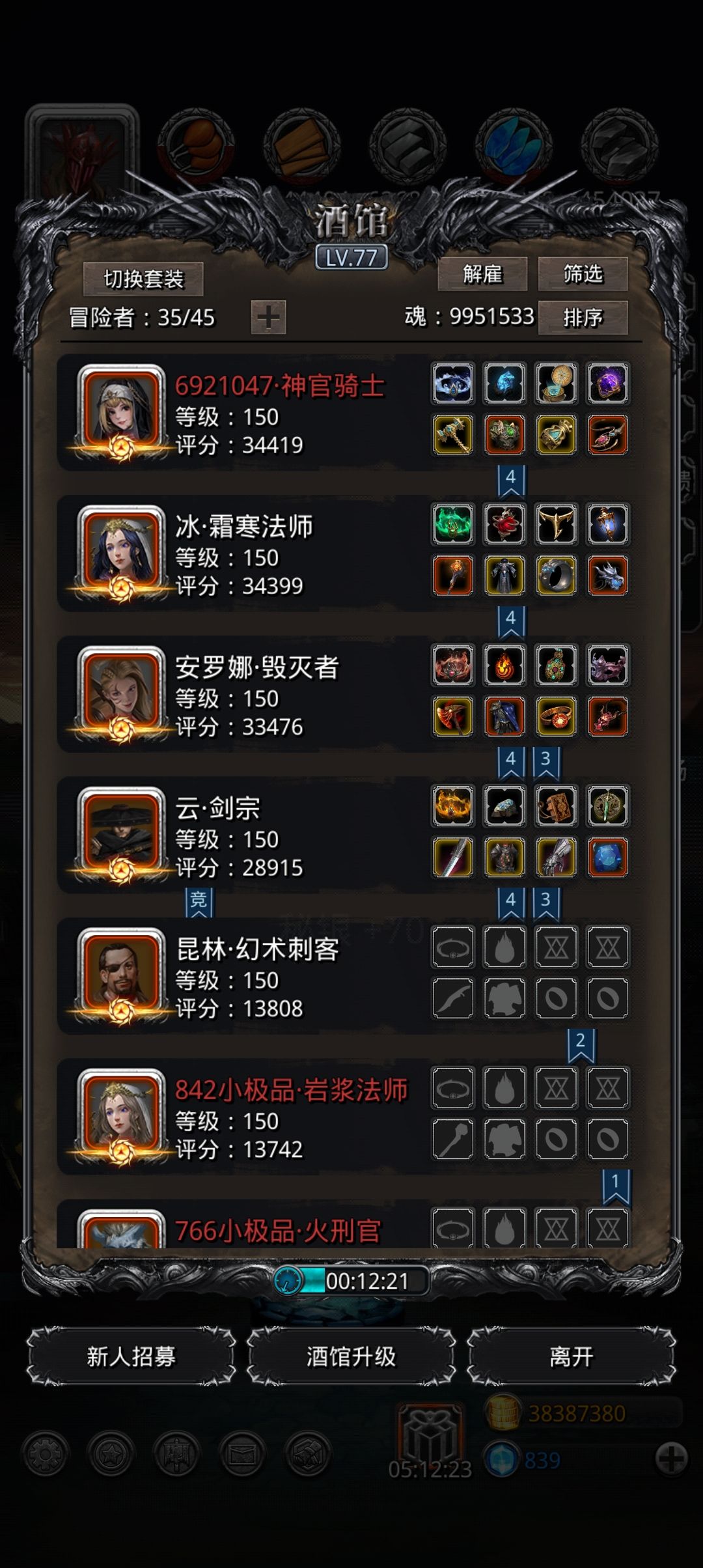Click the 解雇 dismiss button
The image size is (703, 1568).
(482, 273)
